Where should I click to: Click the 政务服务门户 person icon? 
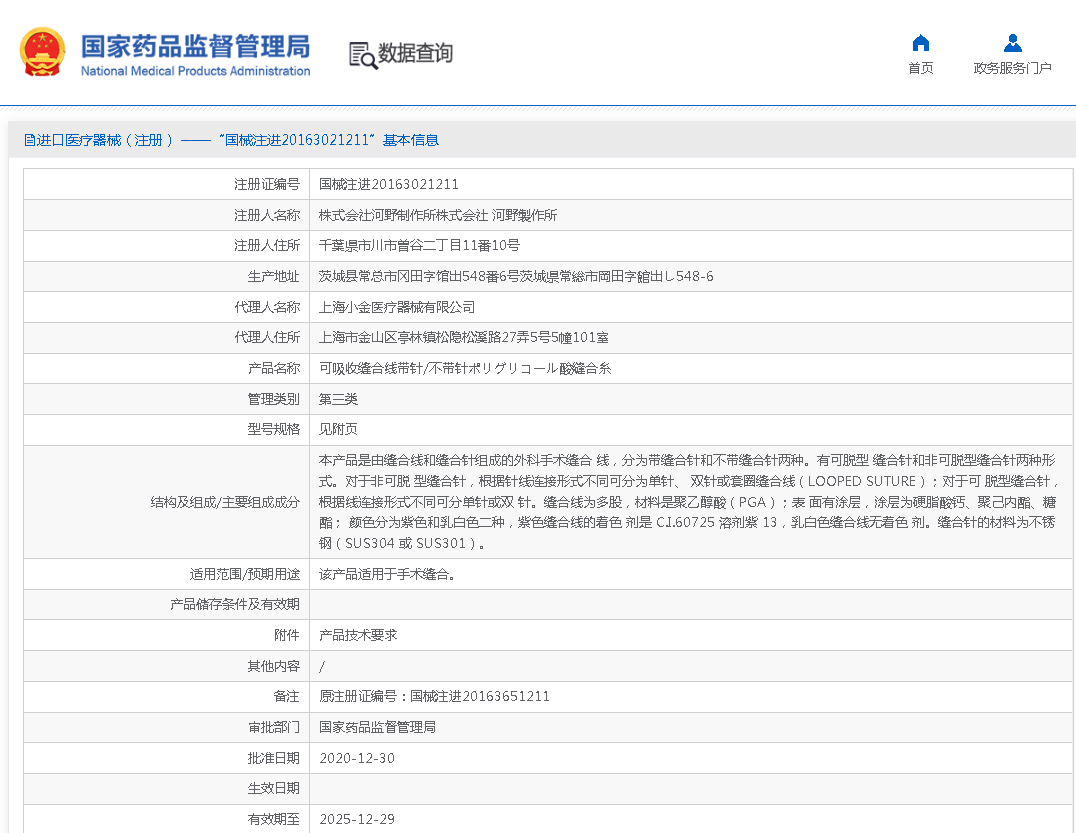click(1012, 41)
